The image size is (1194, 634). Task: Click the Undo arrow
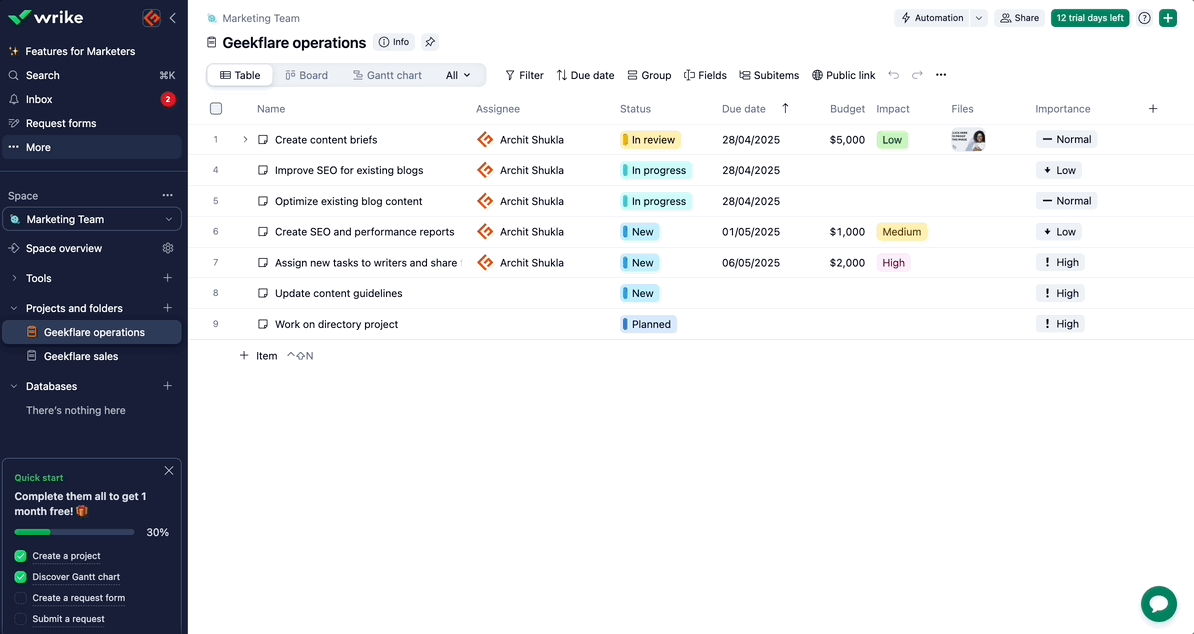click(x=893, y=75)
